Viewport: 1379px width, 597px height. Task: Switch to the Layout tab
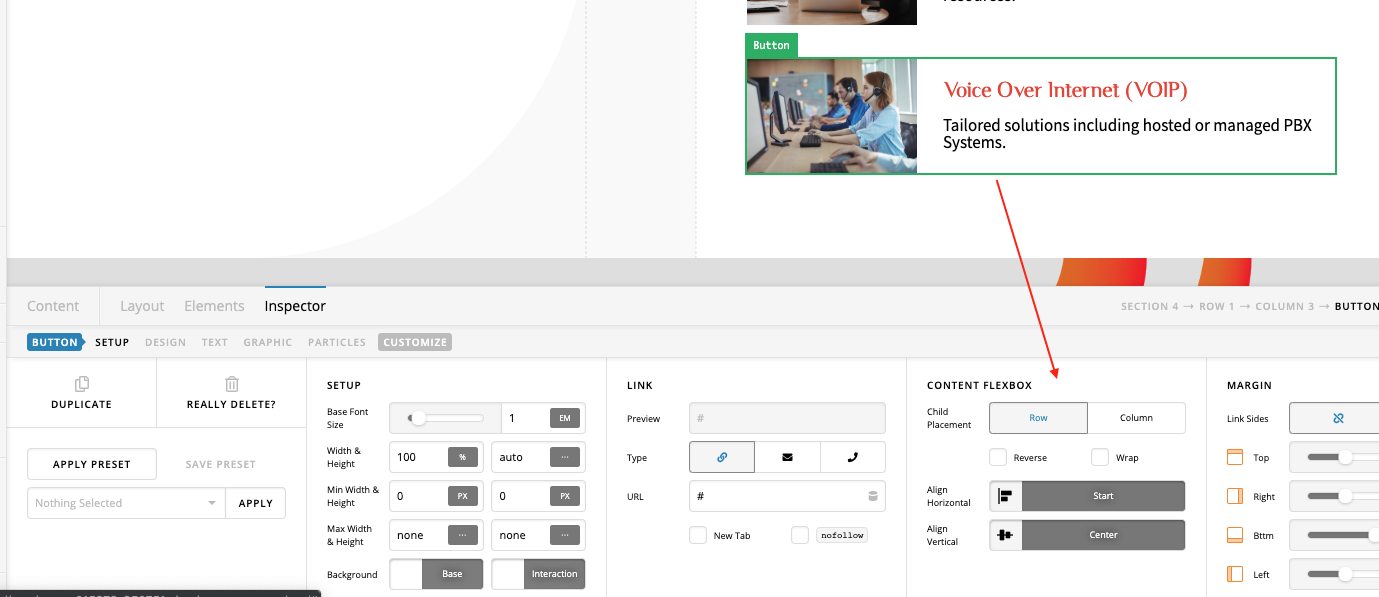pyautogui.click(x=142, y=306)
